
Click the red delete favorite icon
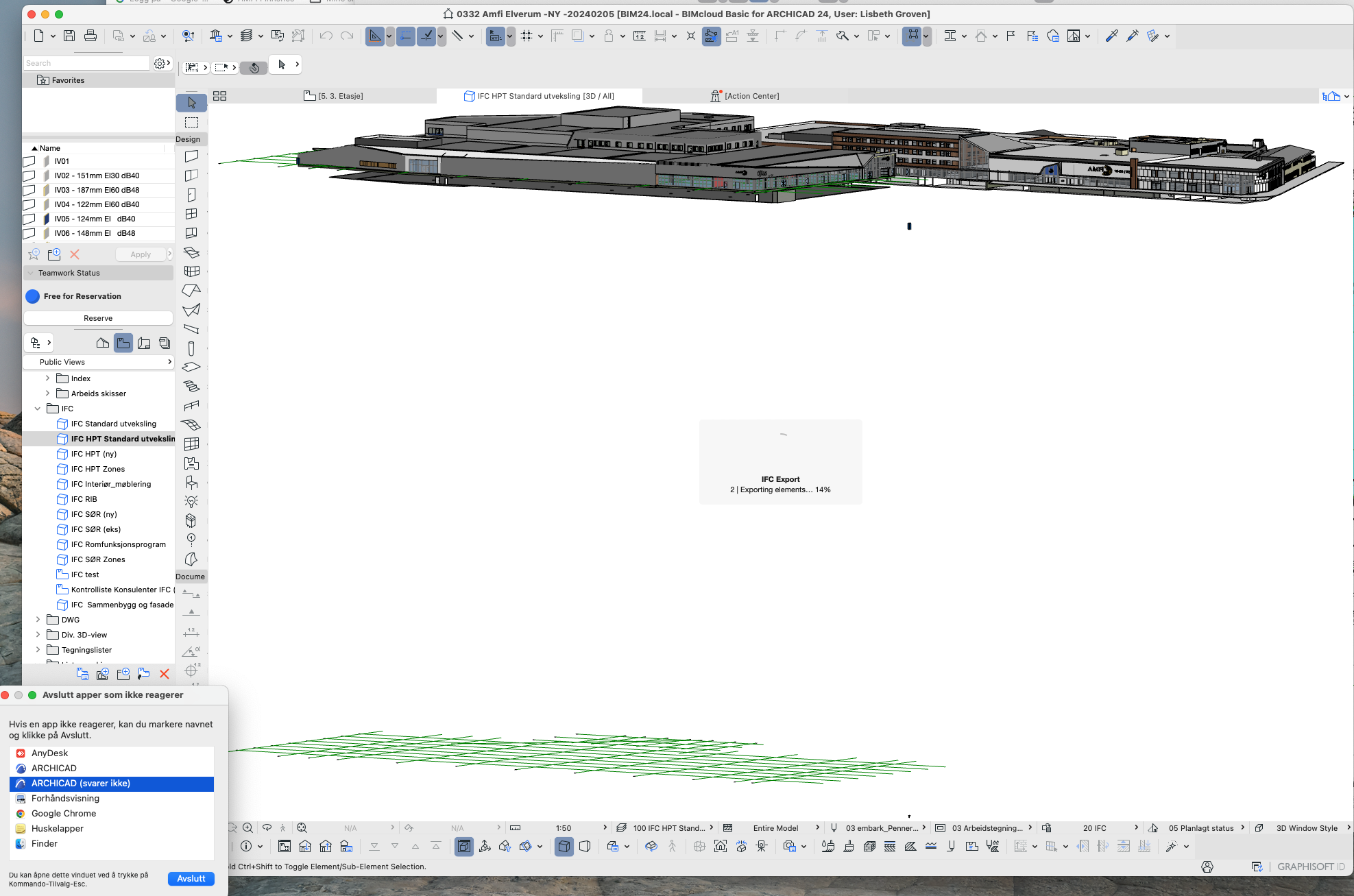pyautogui.click(x=75, y=254)
